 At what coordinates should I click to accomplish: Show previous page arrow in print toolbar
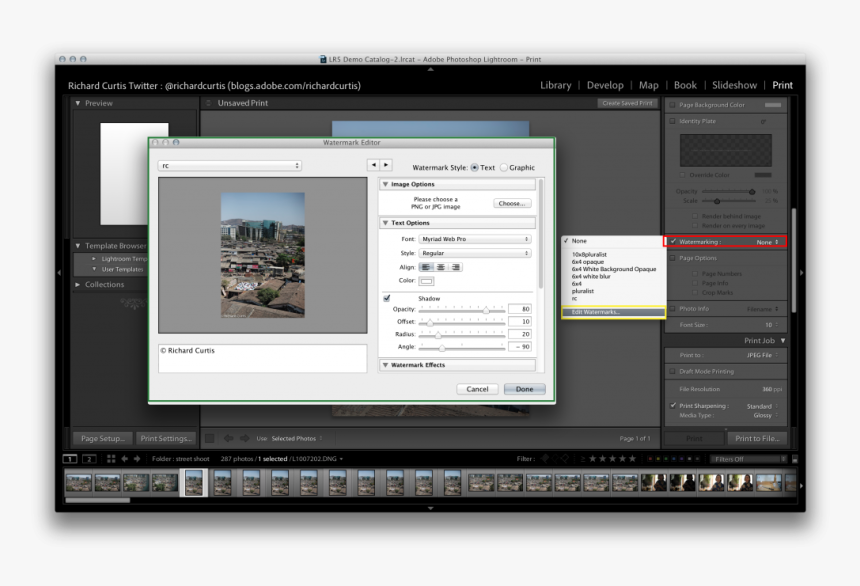(x=229, y=438)
